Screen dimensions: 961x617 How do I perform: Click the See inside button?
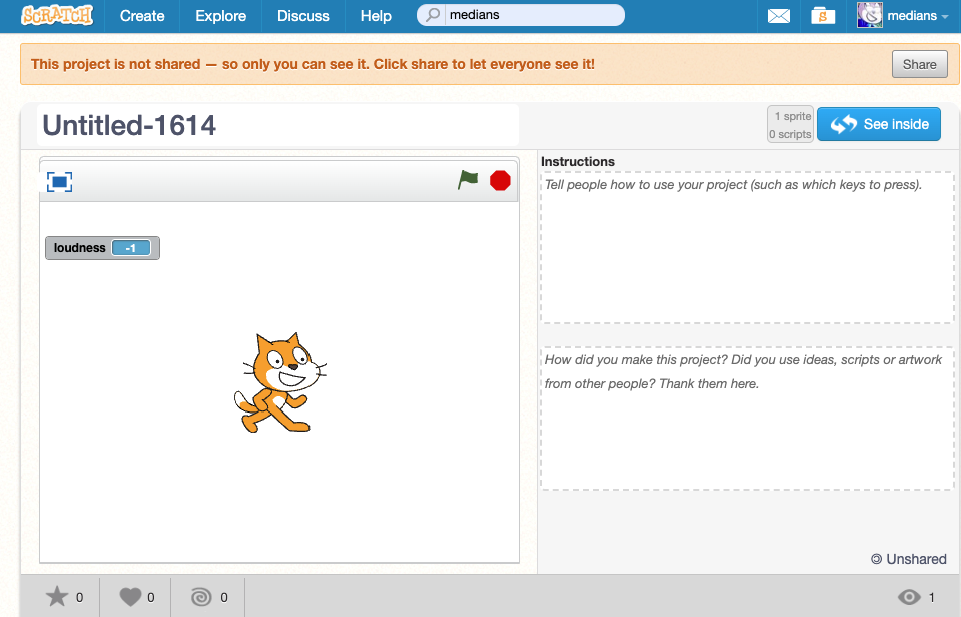[x=879, y=124]
